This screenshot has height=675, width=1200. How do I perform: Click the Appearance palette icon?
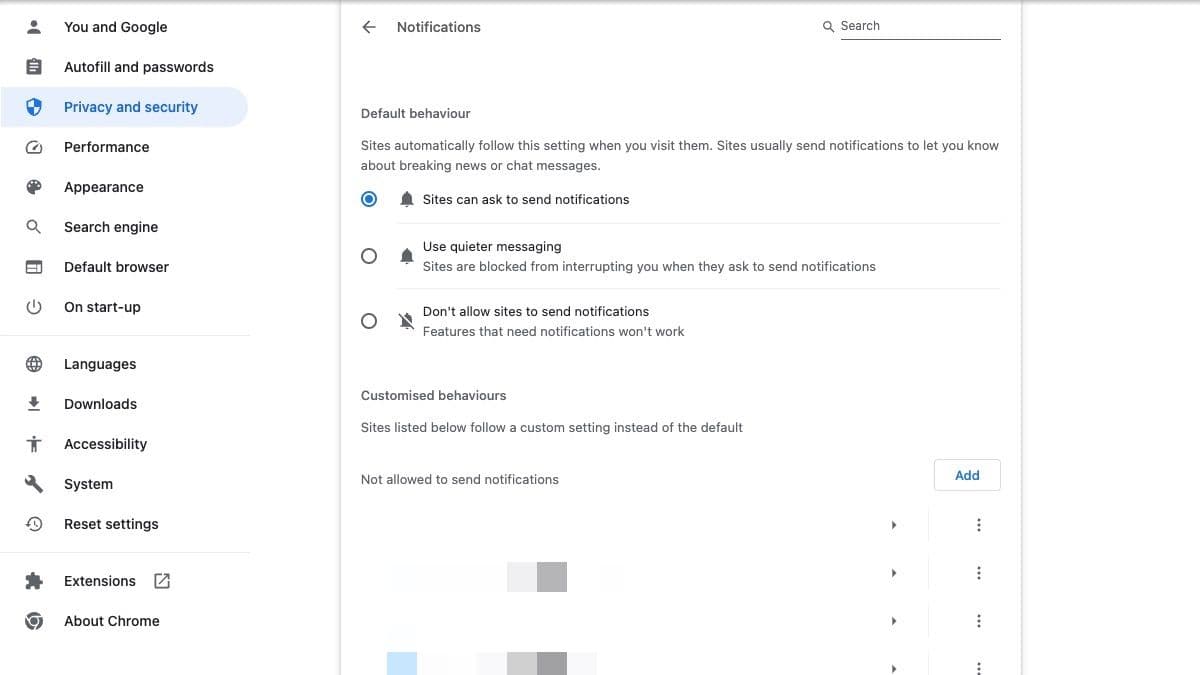(x=34, y=187)
